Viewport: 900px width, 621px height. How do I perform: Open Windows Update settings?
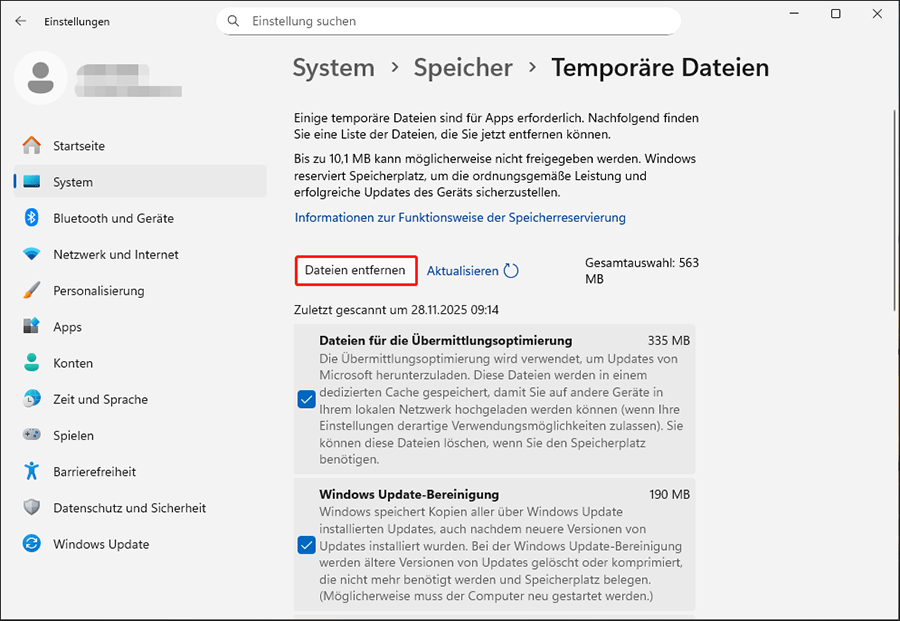click(x=100, y=543)
